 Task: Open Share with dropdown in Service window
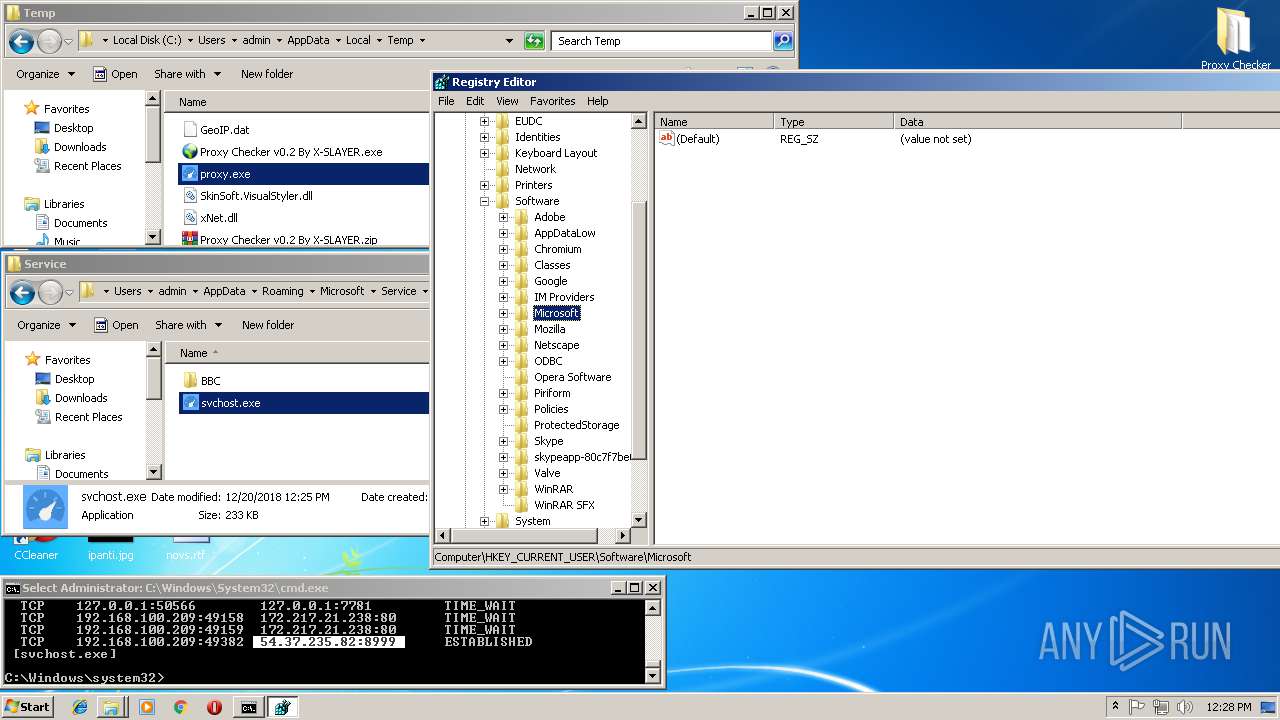(x=187, y=325)
